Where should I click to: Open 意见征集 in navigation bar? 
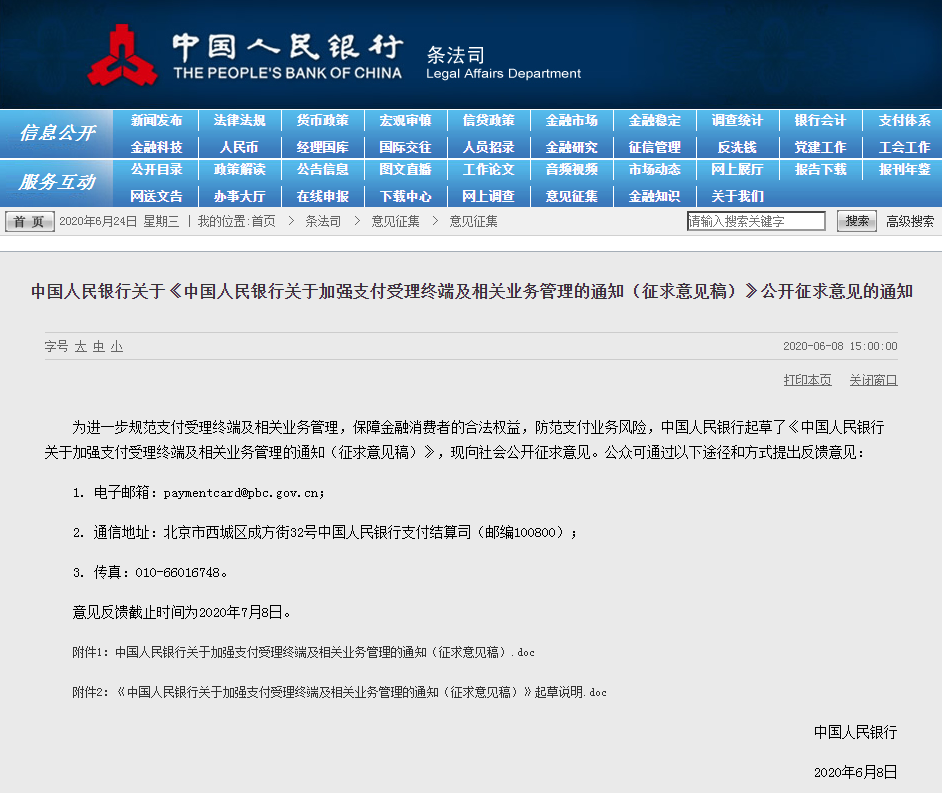[571, 196]
